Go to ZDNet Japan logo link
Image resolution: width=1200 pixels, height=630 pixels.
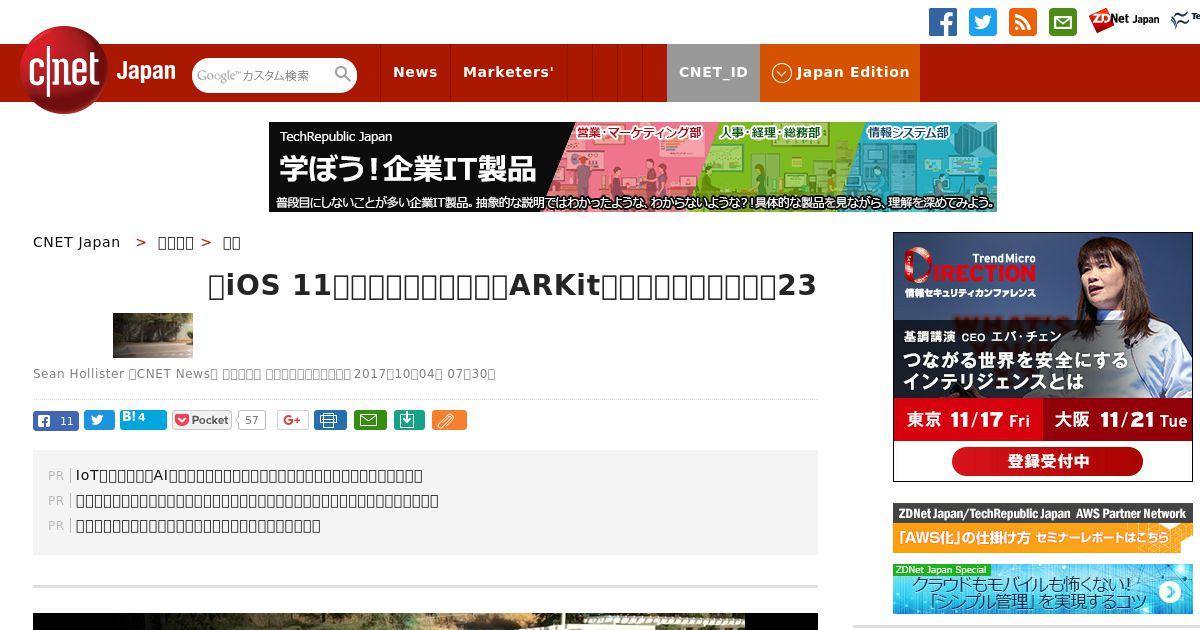click(1124, 19)
